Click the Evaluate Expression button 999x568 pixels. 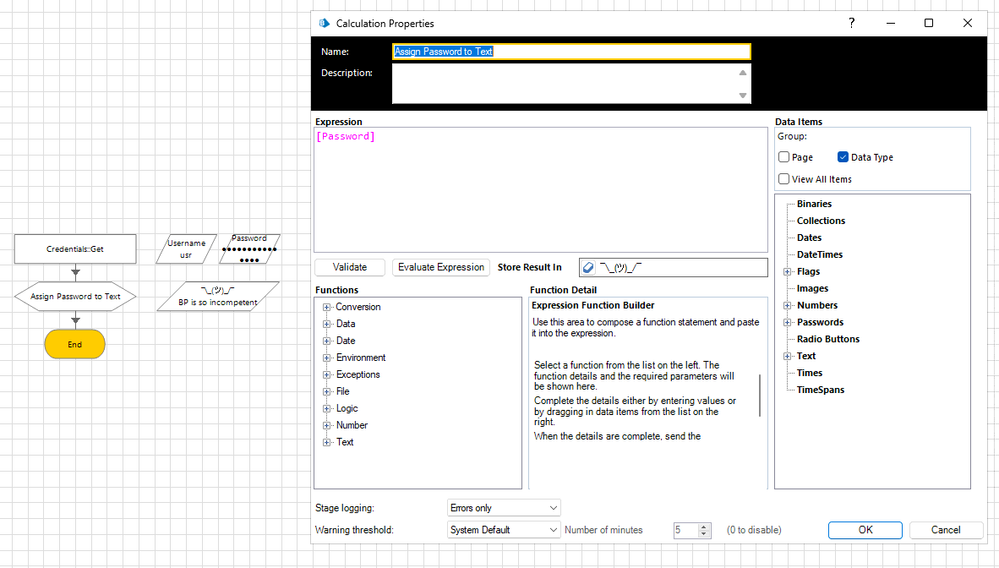pyautogui.click(x=441, y=267)
